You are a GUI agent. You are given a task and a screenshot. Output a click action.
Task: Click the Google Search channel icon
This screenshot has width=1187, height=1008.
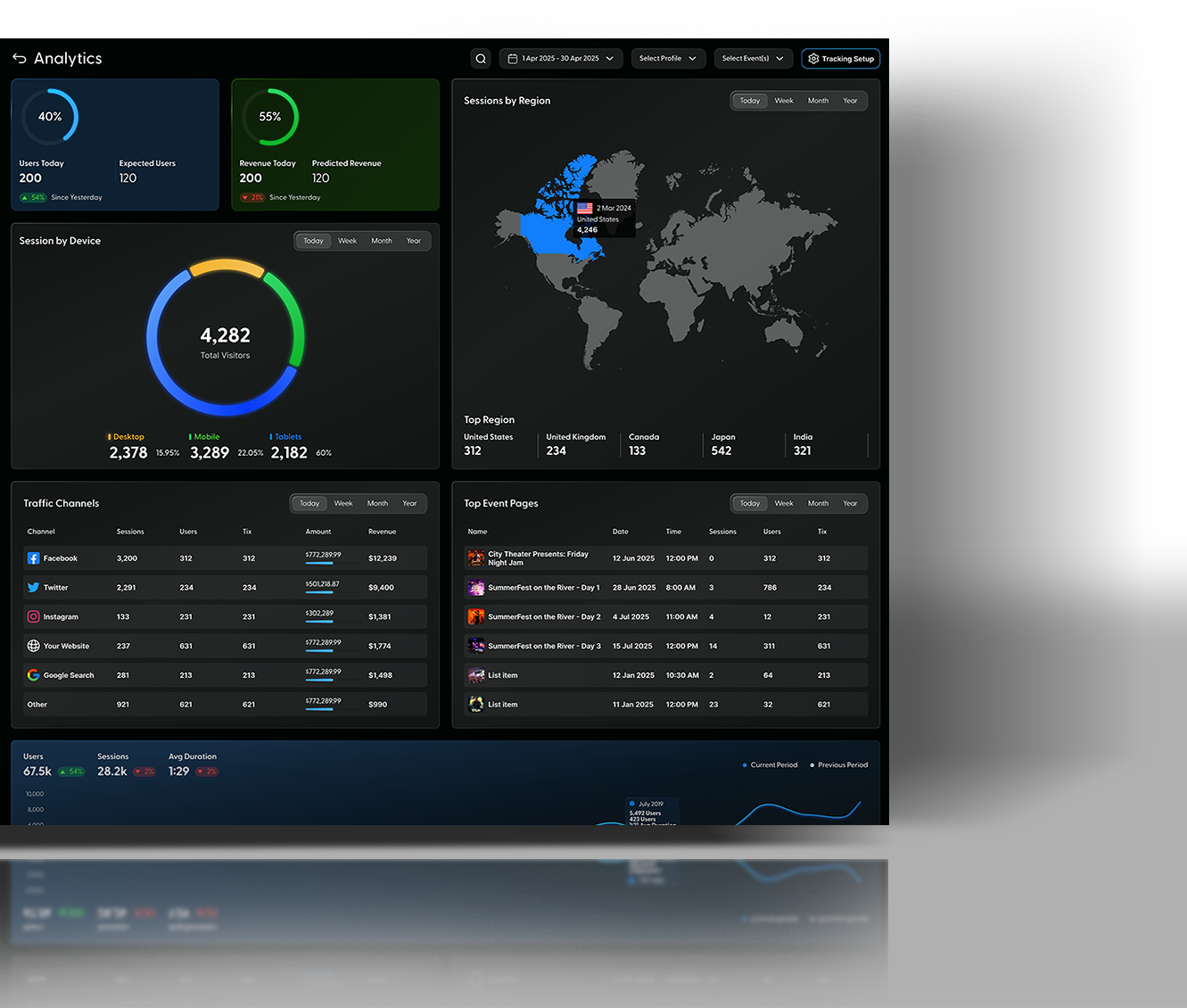[x=33, y=675]
